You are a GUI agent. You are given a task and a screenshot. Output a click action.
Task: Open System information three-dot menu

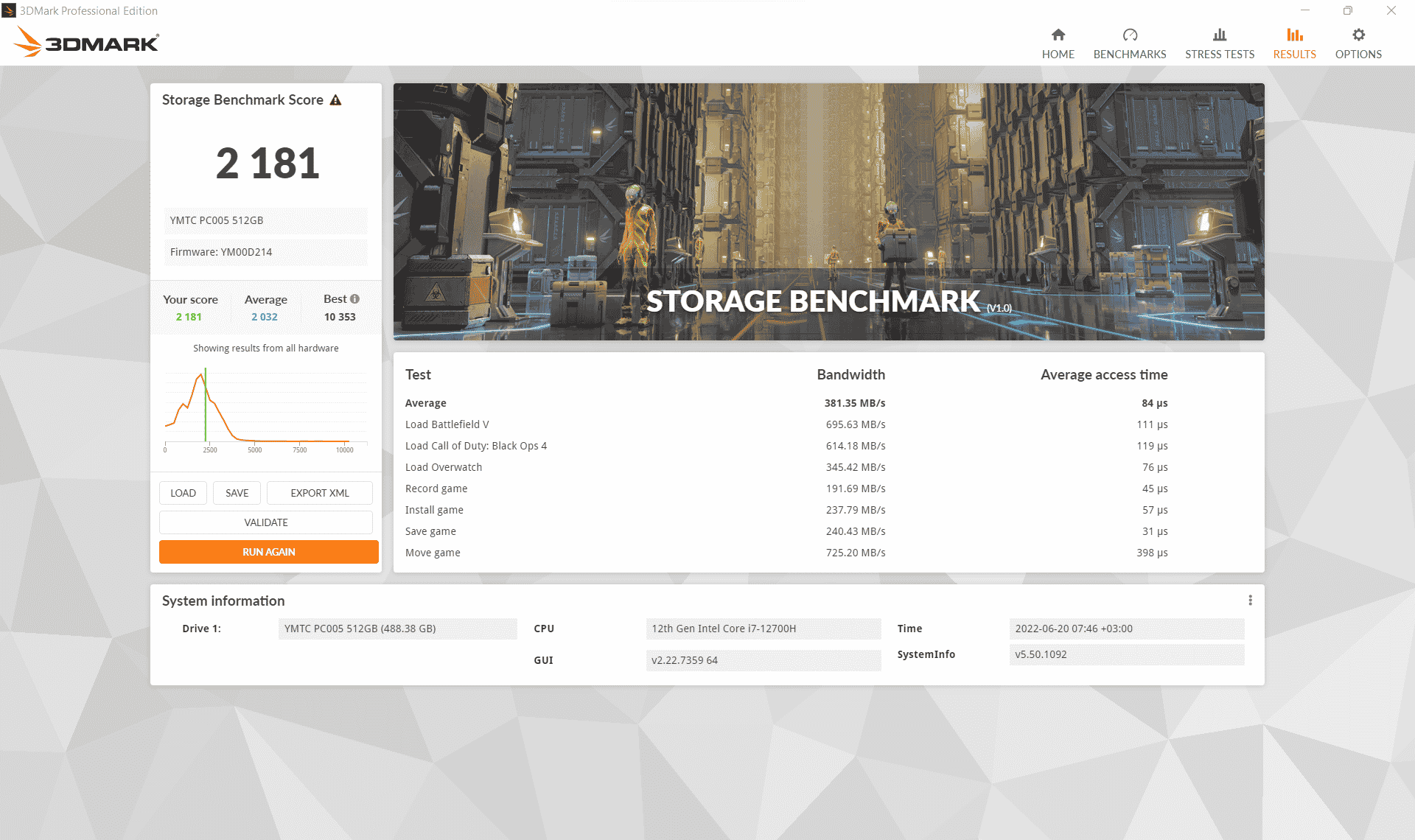(x=1250, y=601)
